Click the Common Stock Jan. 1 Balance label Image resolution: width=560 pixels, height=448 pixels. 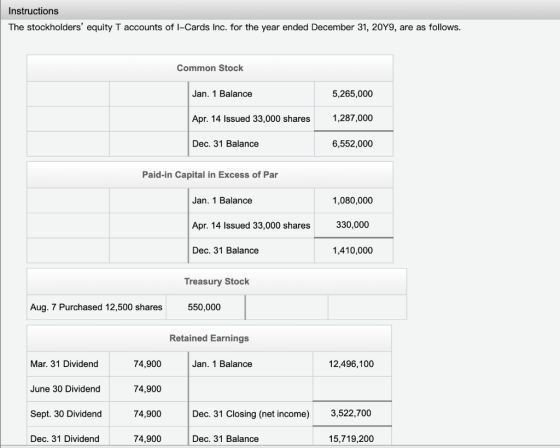(x=222, y=94)
